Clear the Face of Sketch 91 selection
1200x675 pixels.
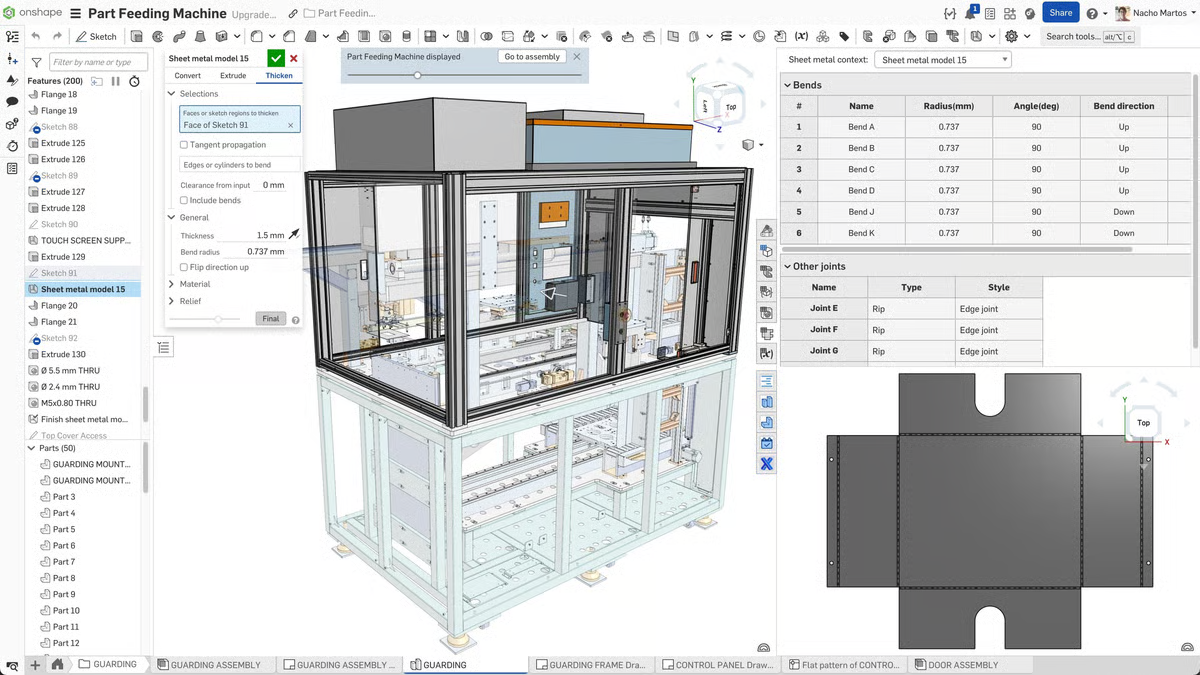click(x=291, y=126)
